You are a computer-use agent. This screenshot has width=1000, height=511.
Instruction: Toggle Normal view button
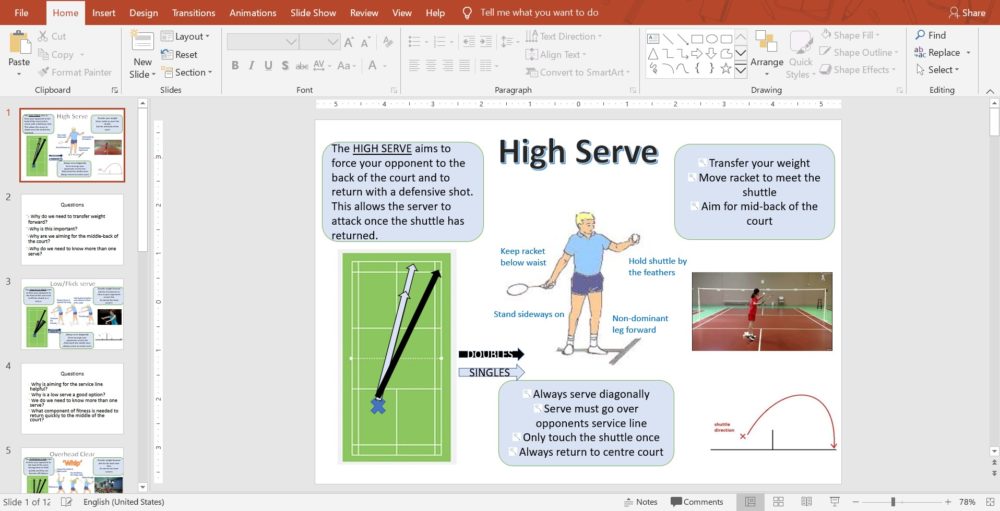tap(749, 501)
